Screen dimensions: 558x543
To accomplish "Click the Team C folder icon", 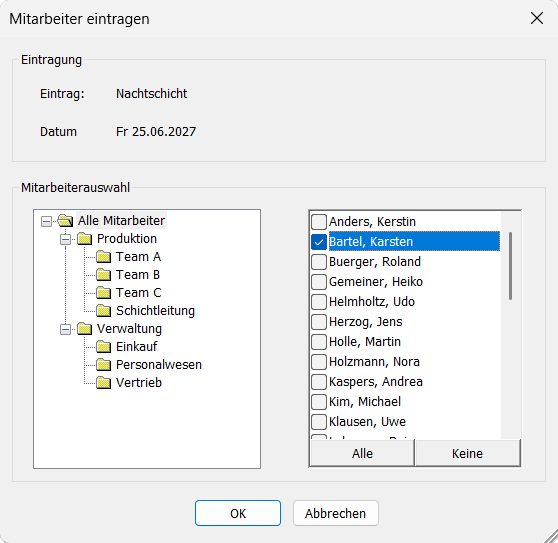I will [104, 292].
